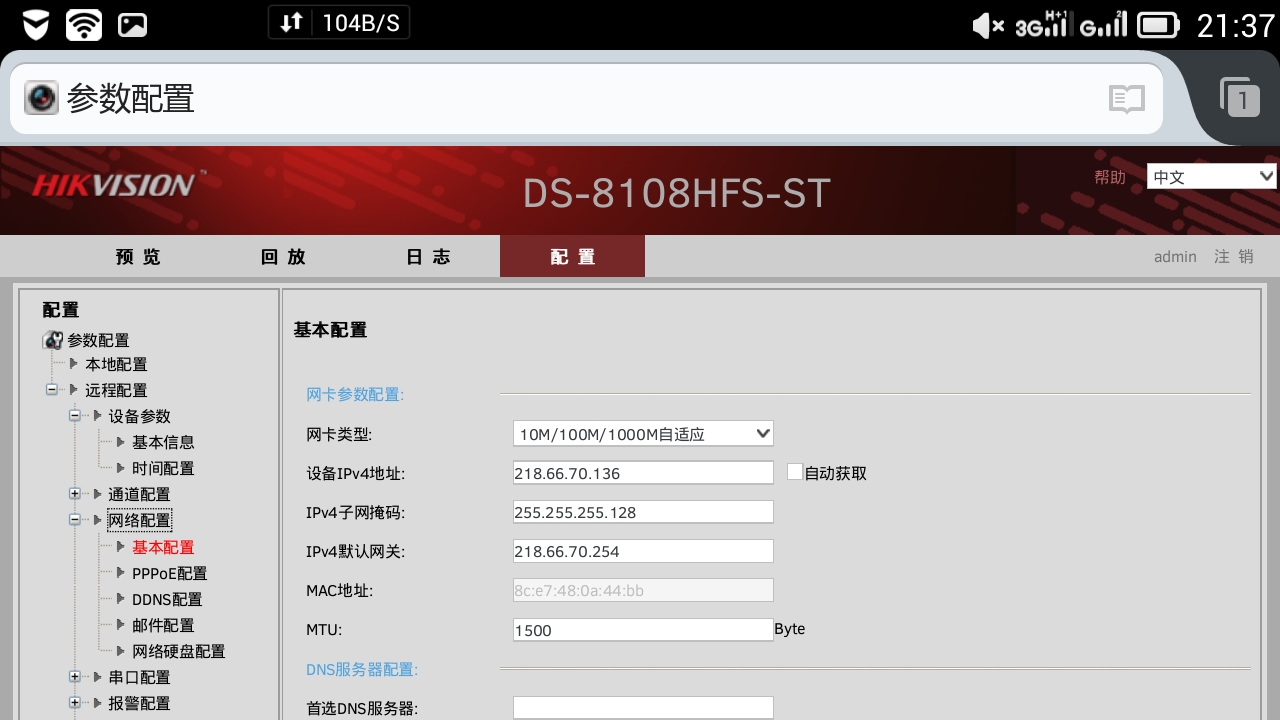
Task: Expand the 报警配置 tree node
Action: (75, 703)
